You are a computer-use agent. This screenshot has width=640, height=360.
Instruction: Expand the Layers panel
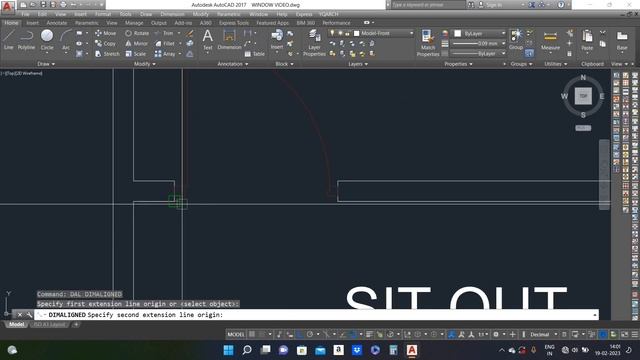coord(358,64)
